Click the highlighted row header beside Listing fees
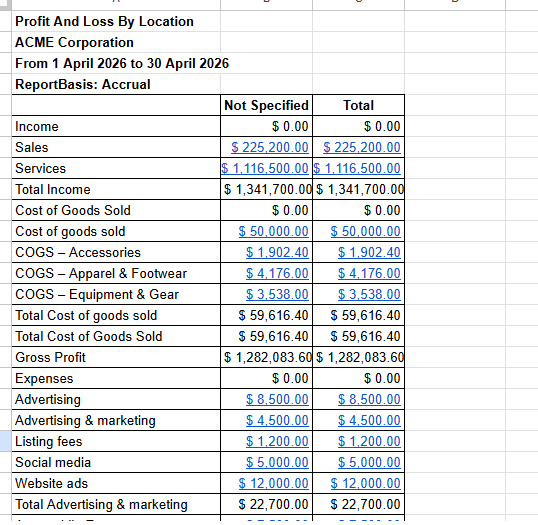 pyautogui.click(x=5, y=441)
